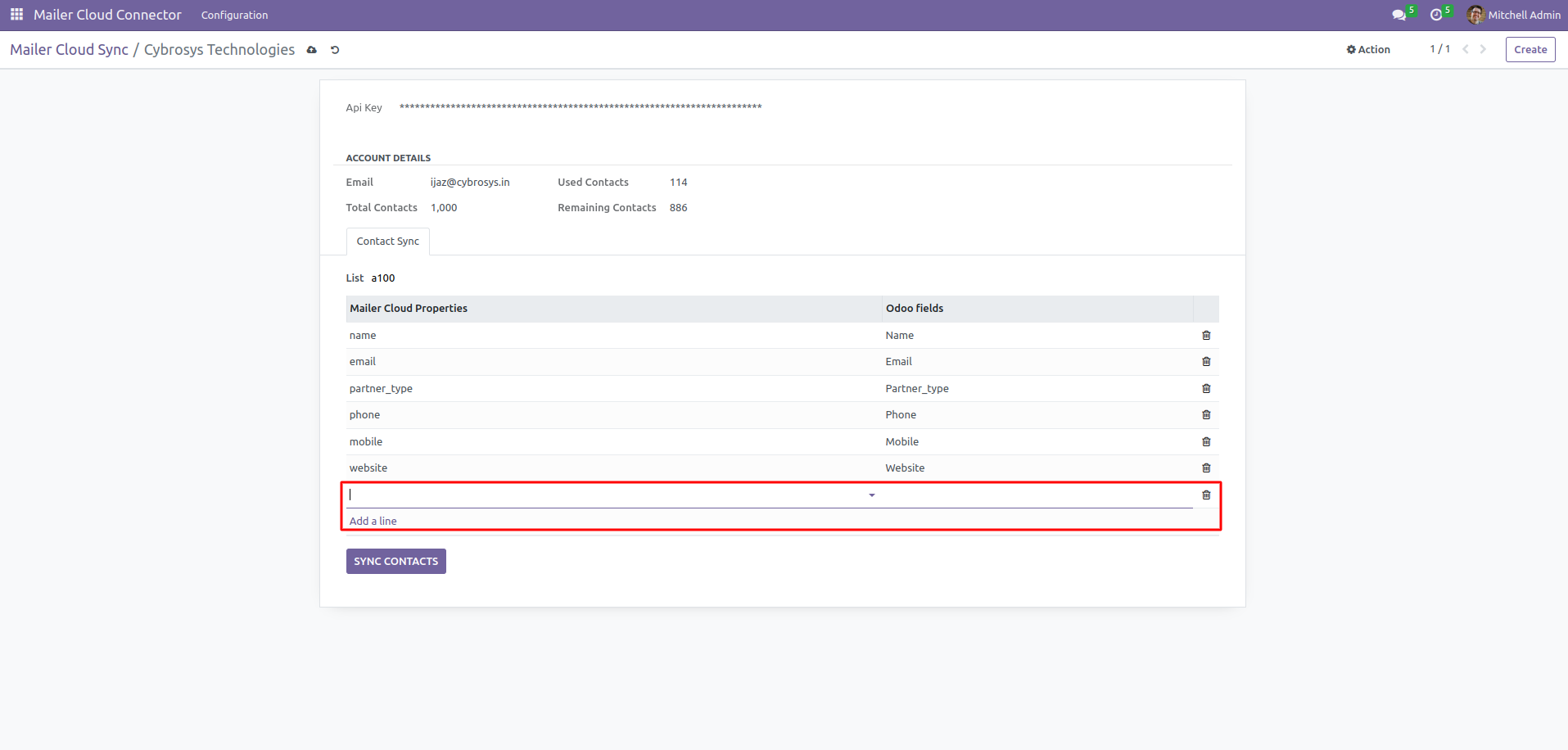Screen dimensions: 1568x750
Task: Delete the phone mapping row
Action: (1206, 414)
